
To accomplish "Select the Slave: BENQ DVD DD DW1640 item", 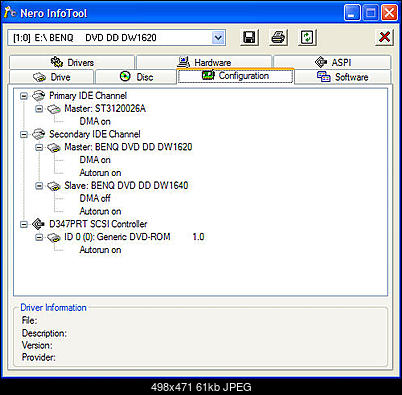I will (x=126, y=185).
